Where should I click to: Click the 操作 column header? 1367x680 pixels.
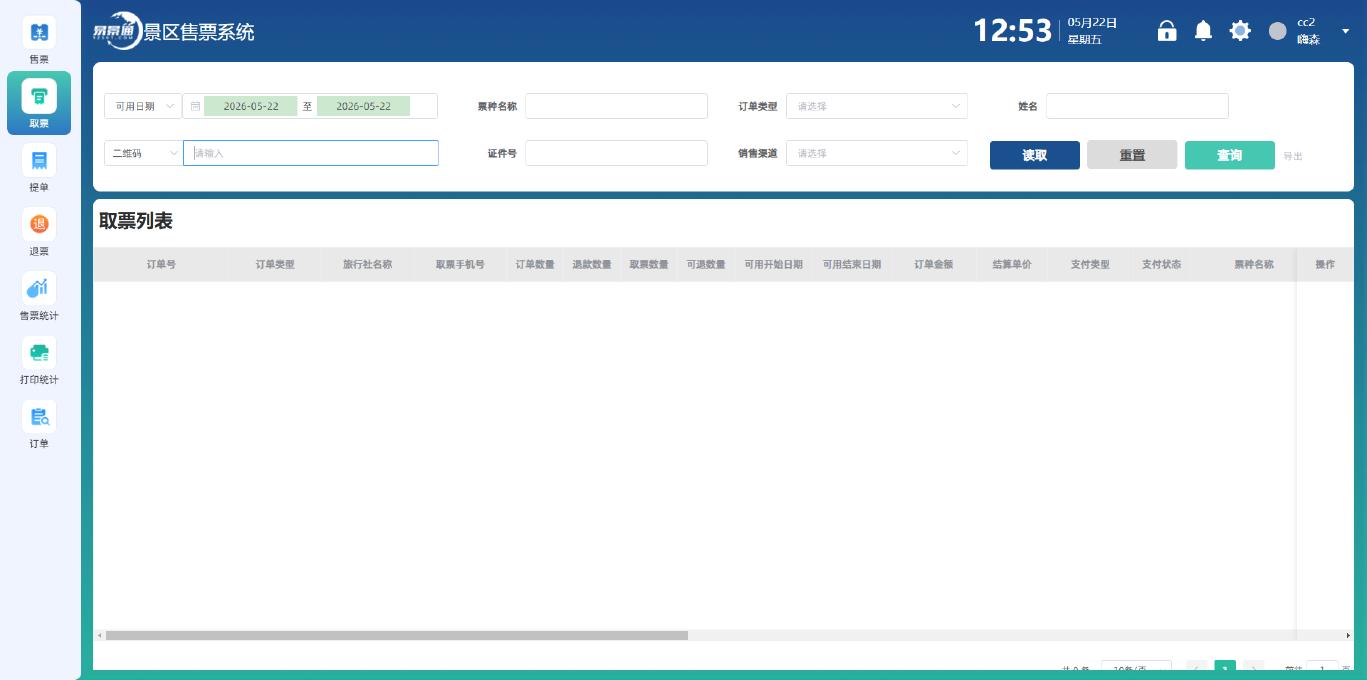[1325, 265]
